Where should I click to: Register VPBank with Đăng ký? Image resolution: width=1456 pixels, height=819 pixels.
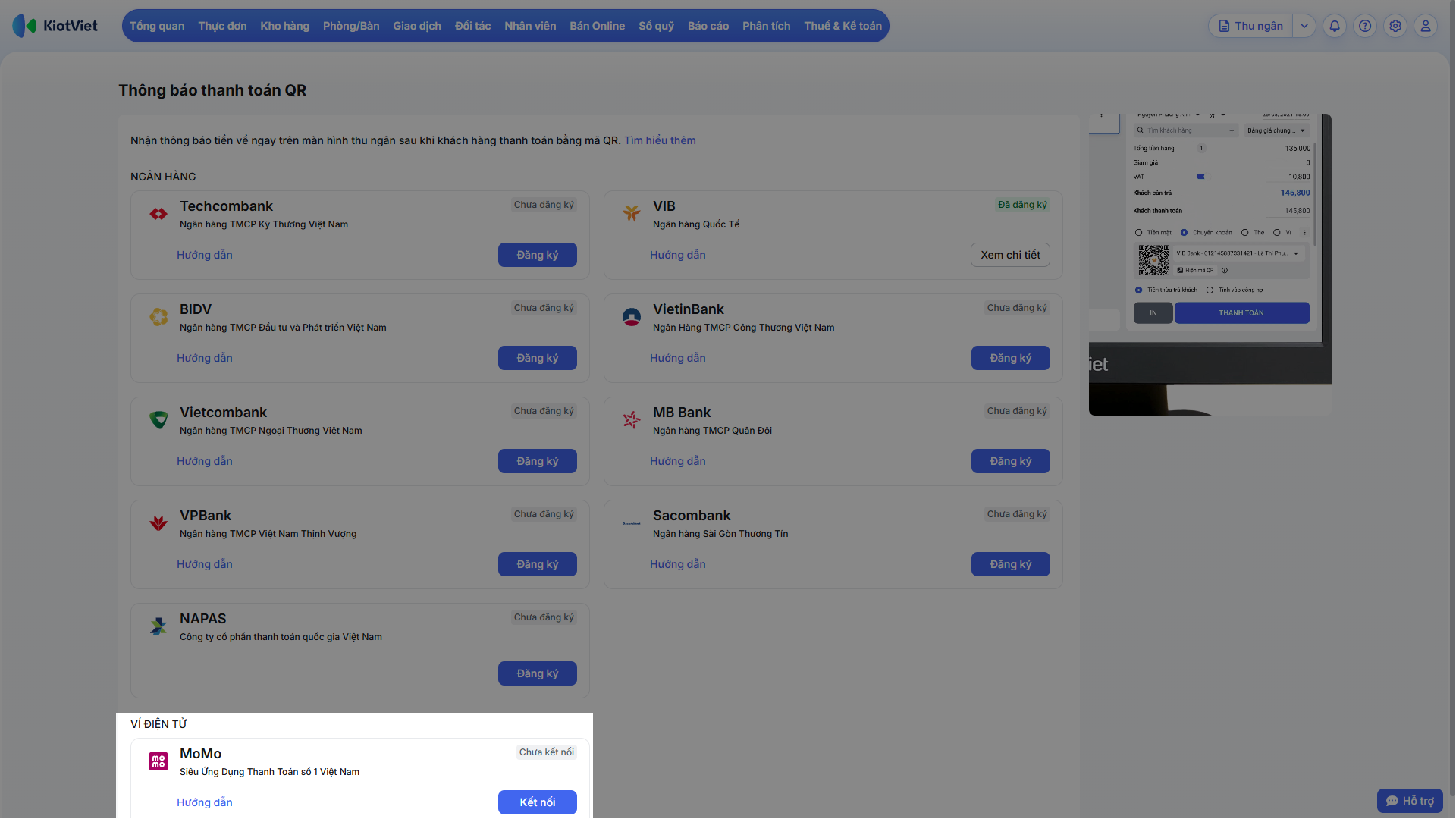538,564
